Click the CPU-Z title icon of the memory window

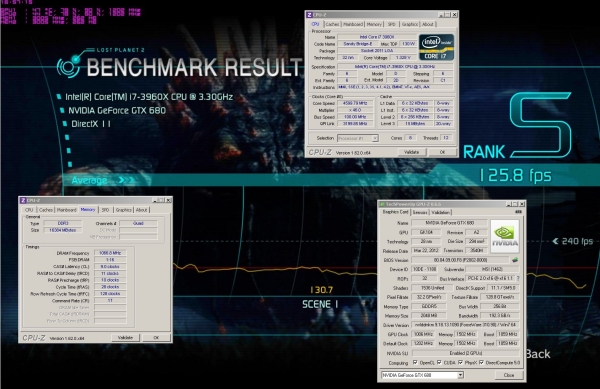coord(23,200)
